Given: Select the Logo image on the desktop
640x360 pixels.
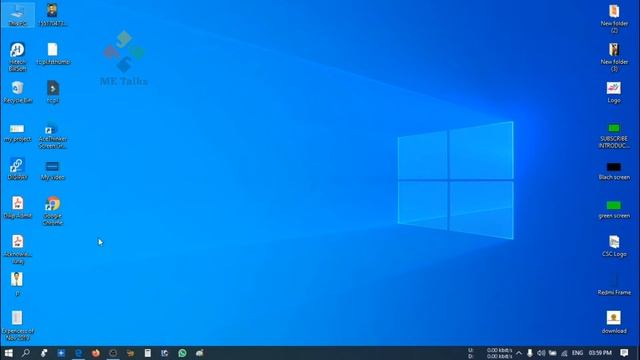Looking at the screenshot, I should pyautogui.click(x=614, y=92).
